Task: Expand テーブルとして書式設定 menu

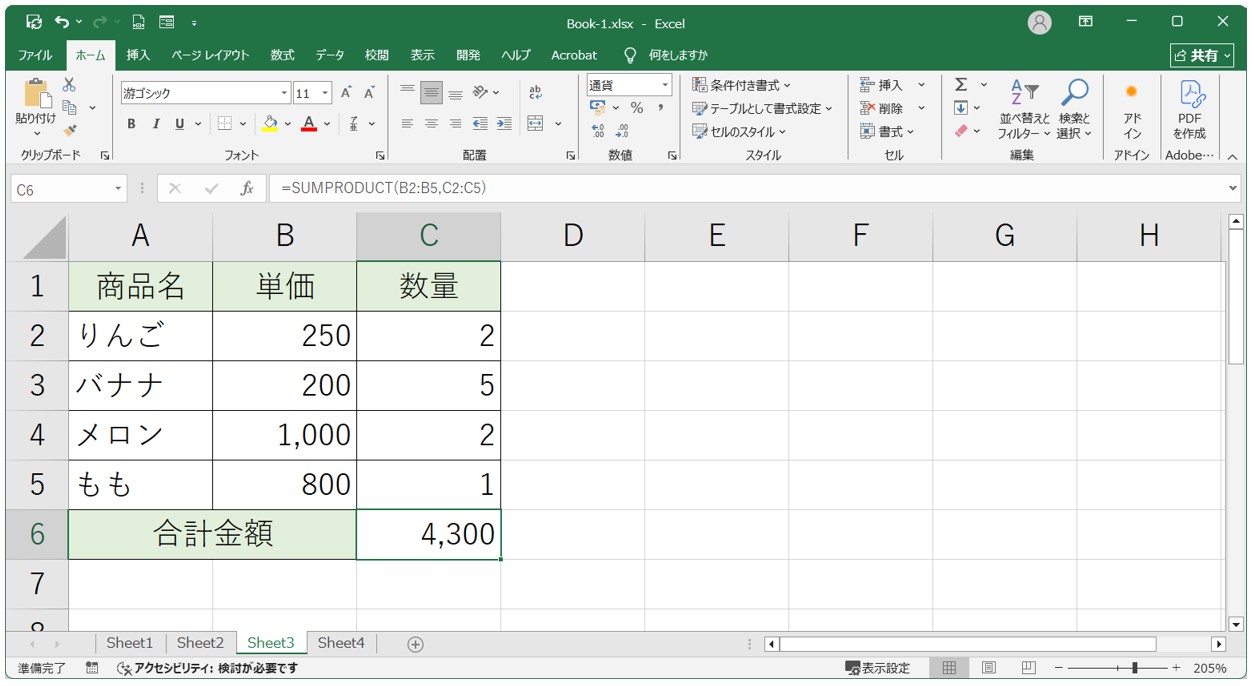Action: 762,108
